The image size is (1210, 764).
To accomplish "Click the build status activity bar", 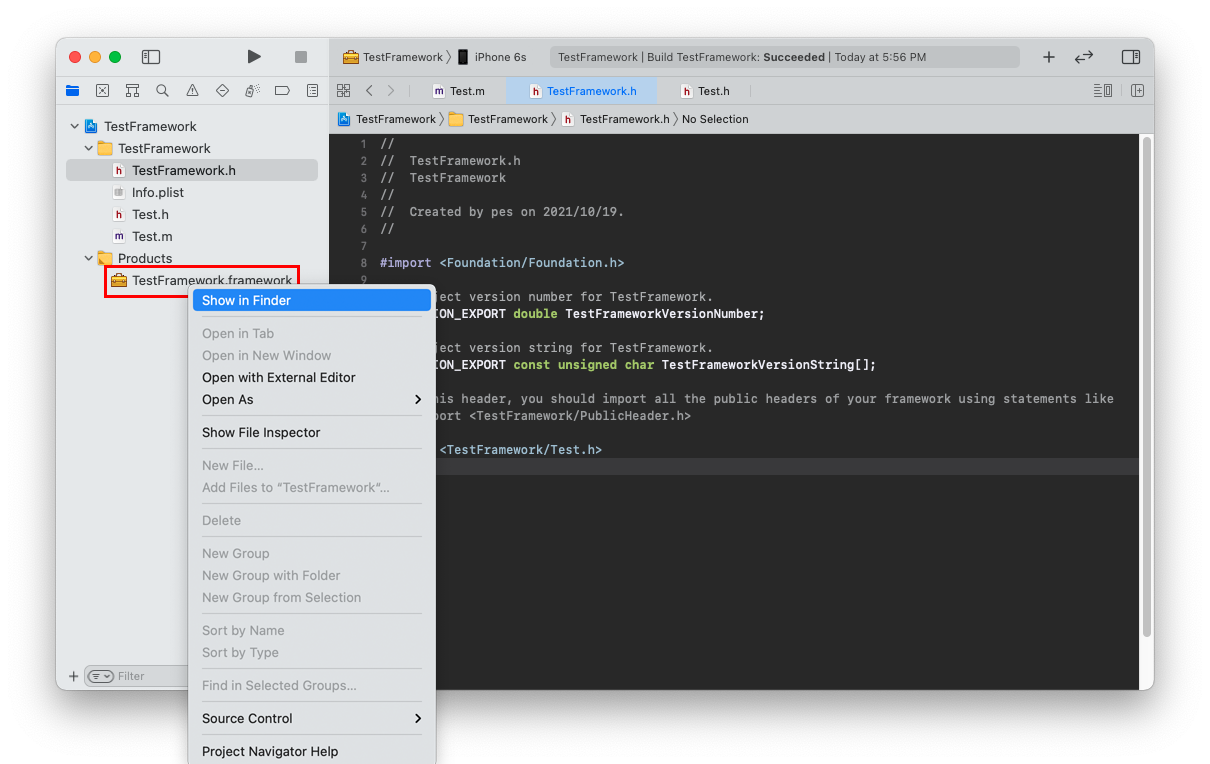I will [x=784, y=57].
